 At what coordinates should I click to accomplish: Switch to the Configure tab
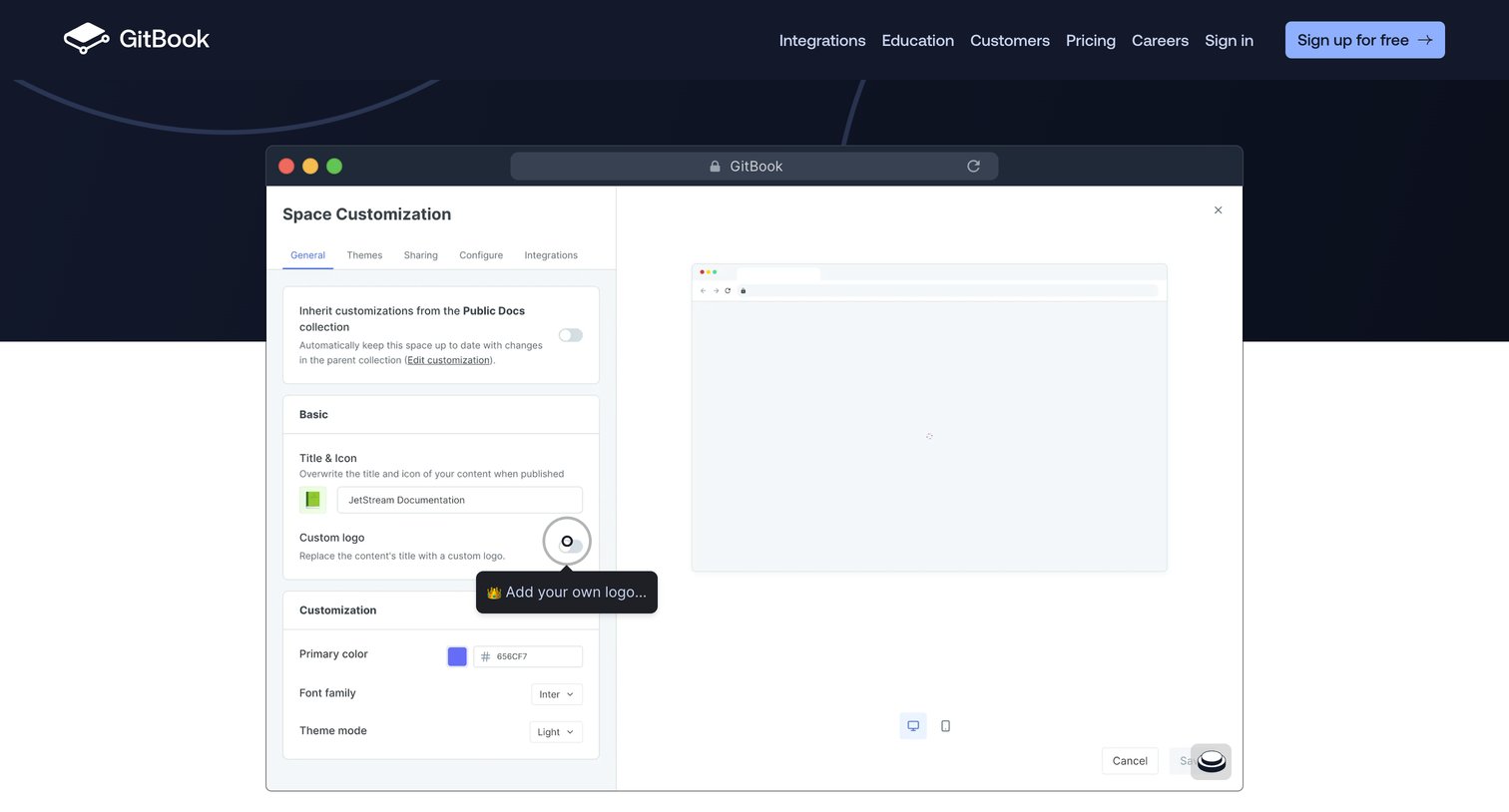[481, 255]
